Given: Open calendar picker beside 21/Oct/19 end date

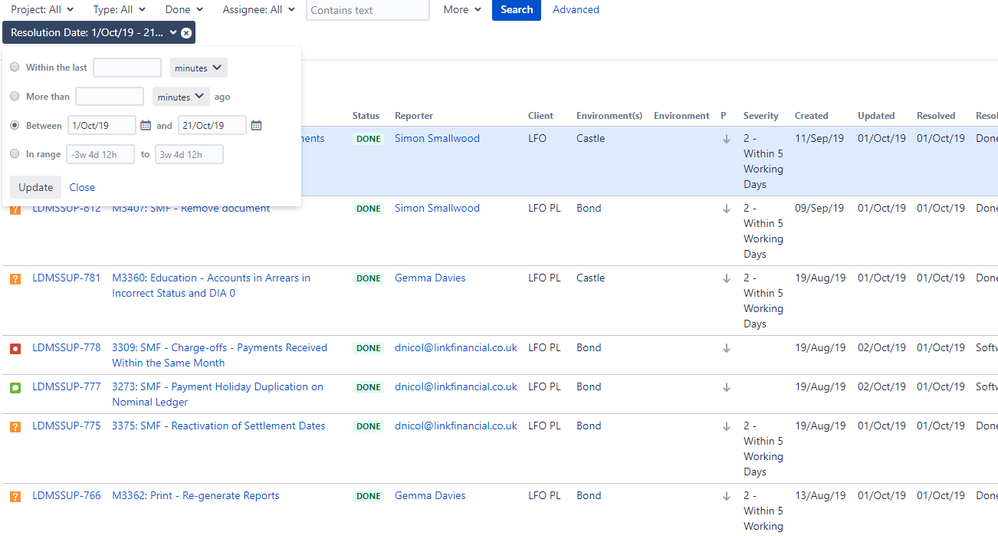Looking at the screenshot, I should coord(256,125).
